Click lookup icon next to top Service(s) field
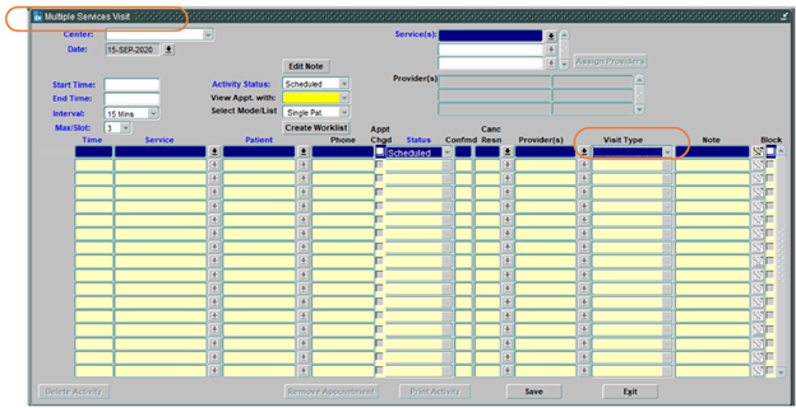Image resolution: width=796 pixels, height=408 pixels. tap(550, 35)
